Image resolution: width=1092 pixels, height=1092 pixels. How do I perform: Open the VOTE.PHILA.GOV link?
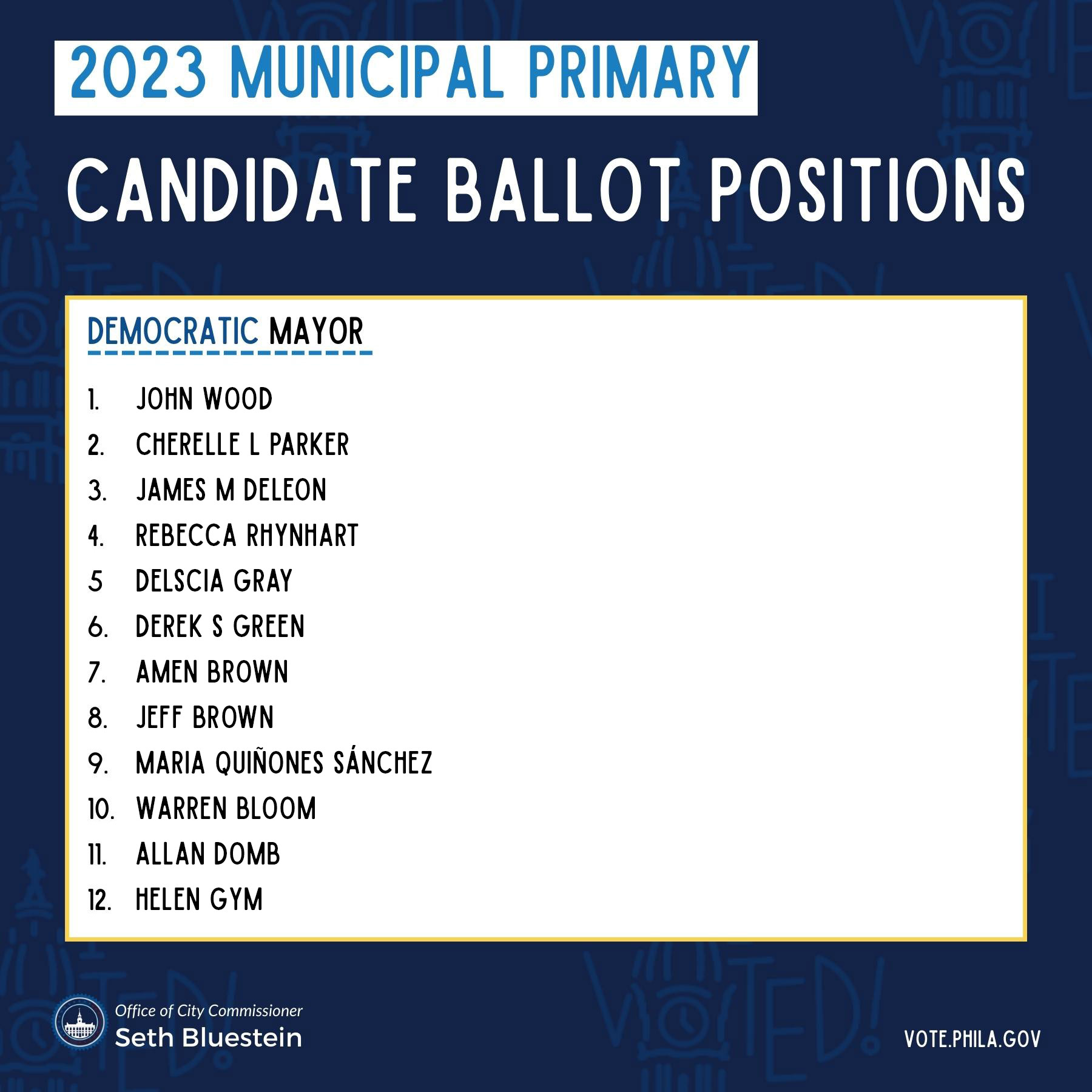pyautogui.click(x=972, y=1039)
